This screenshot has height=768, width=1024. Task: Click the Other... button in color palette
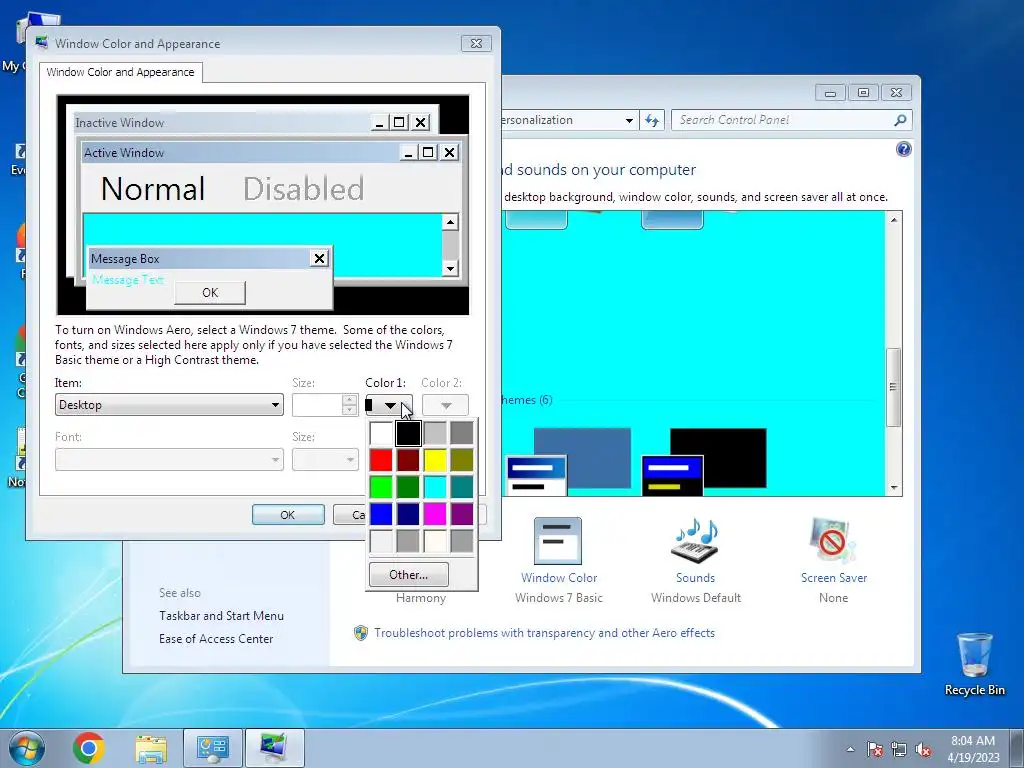(409, 575)
